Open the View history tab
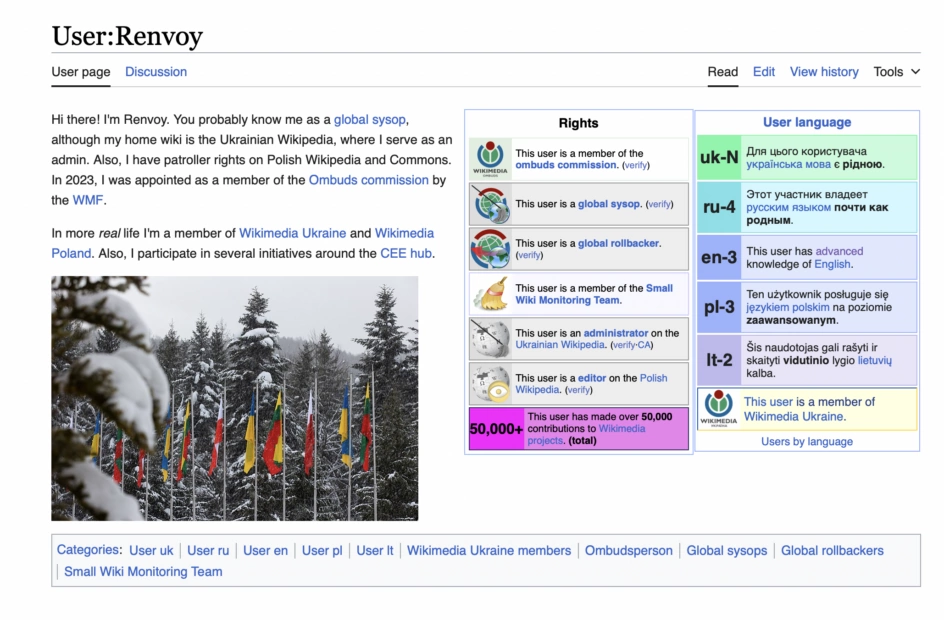944x620 pixels. coord(824,72)
